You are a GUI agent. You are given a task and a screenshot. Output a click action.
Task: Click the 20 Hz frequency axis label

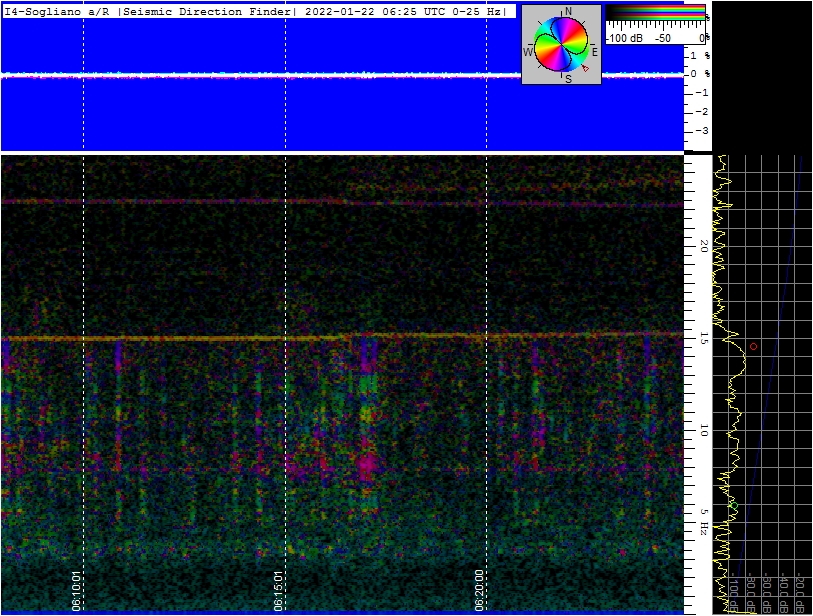coord(703,245)
